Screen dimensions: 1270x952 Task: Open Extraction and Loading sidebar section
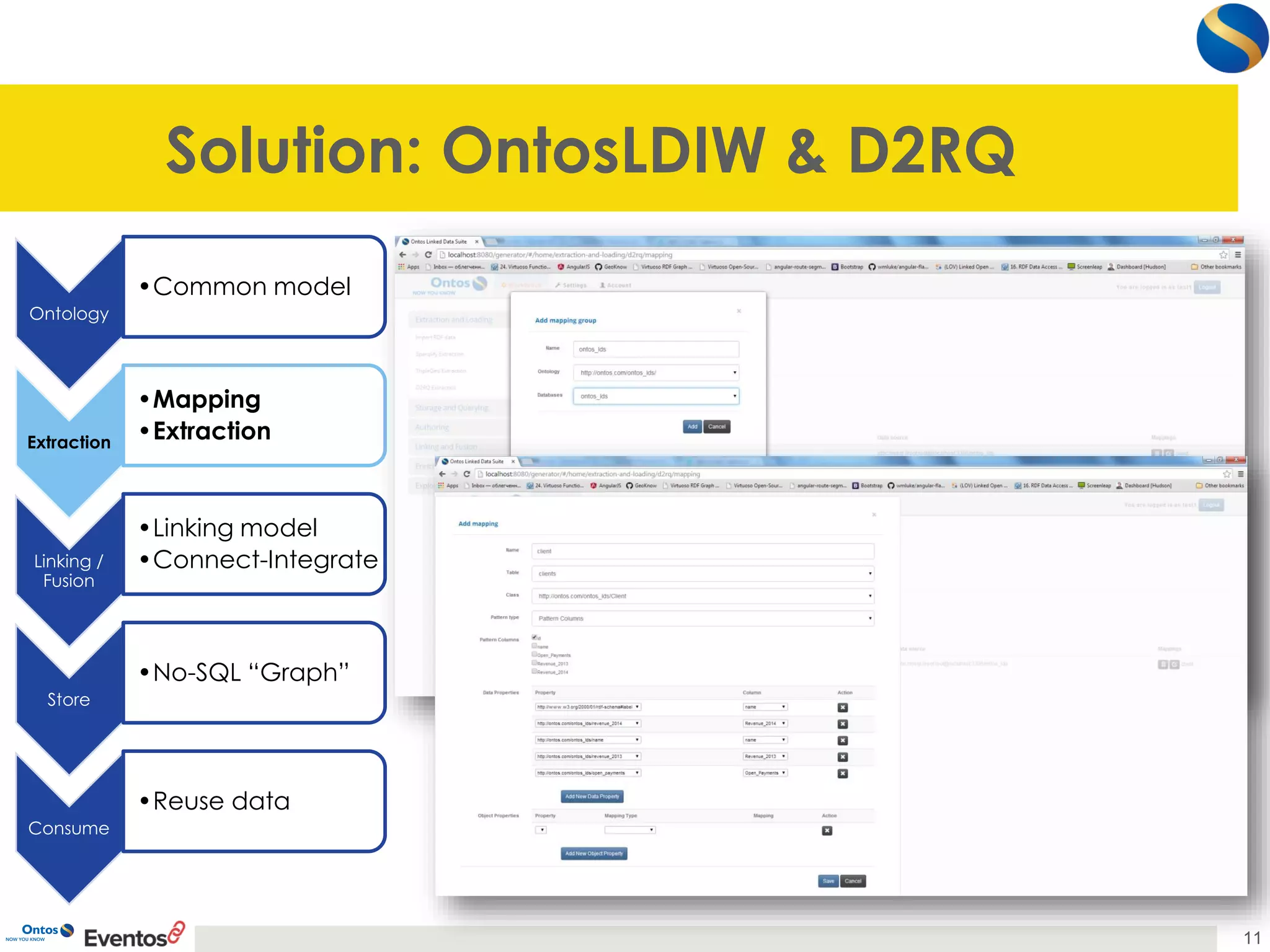point(458,320)
